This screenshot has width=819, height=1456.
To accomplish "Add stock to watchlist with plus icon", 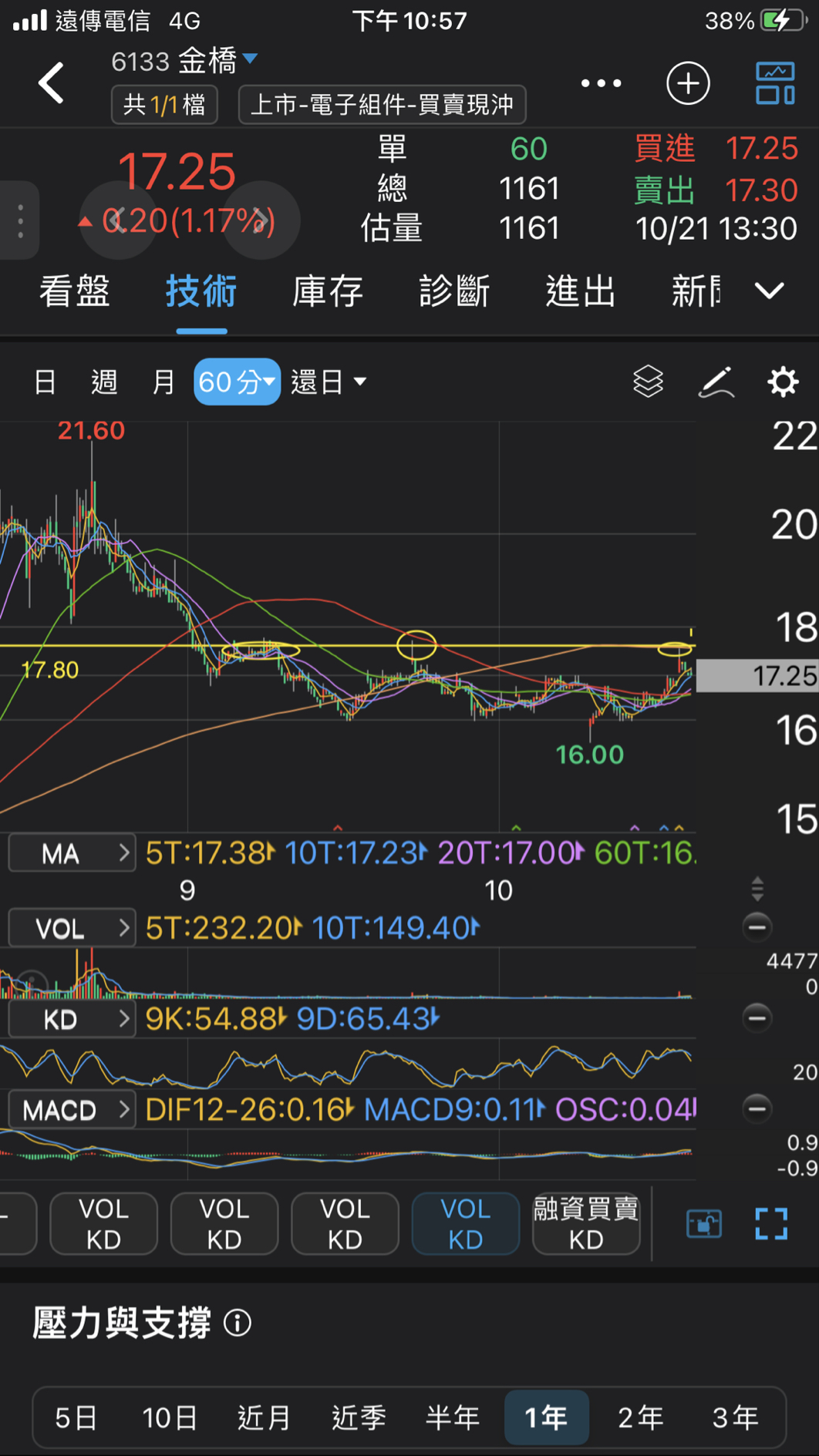I will 688,83.
